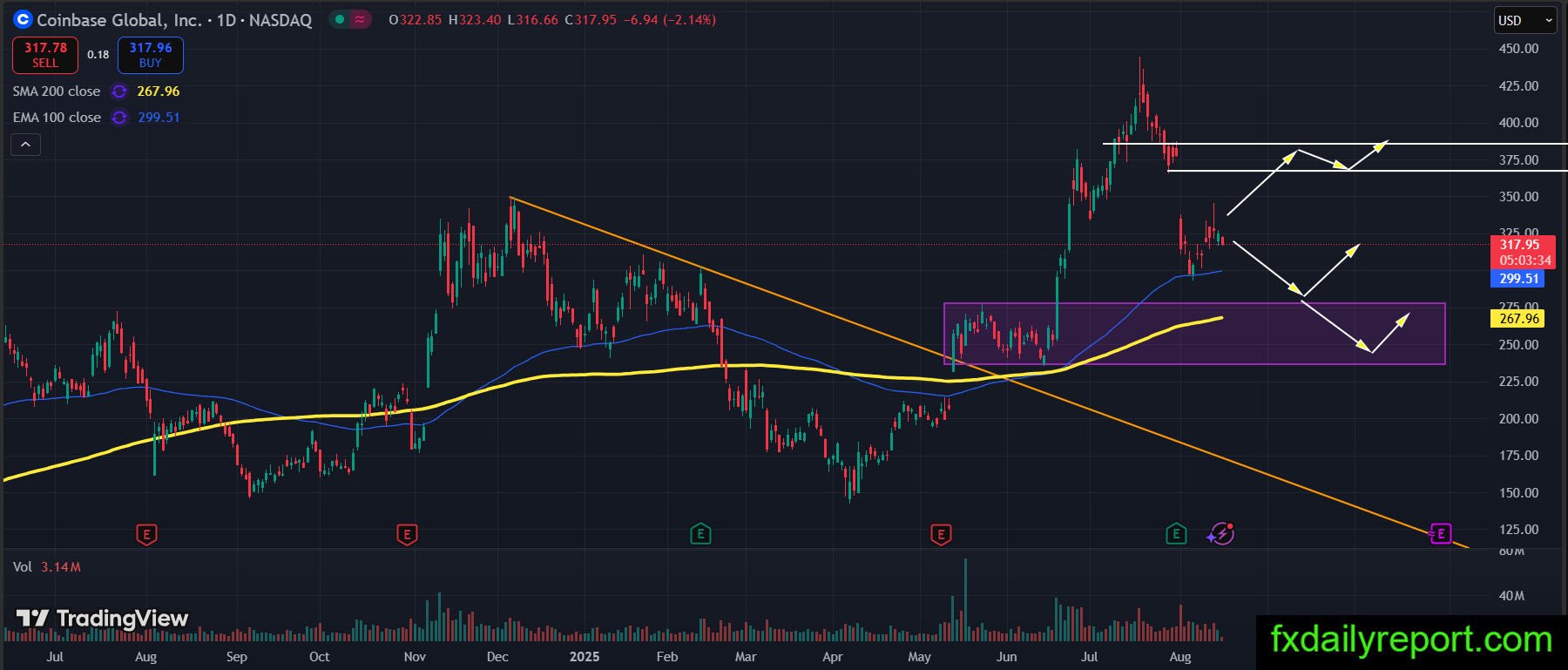Click the Feb label on the time axis
This screenshot has height=670, width=1568.
click(666, 657)
